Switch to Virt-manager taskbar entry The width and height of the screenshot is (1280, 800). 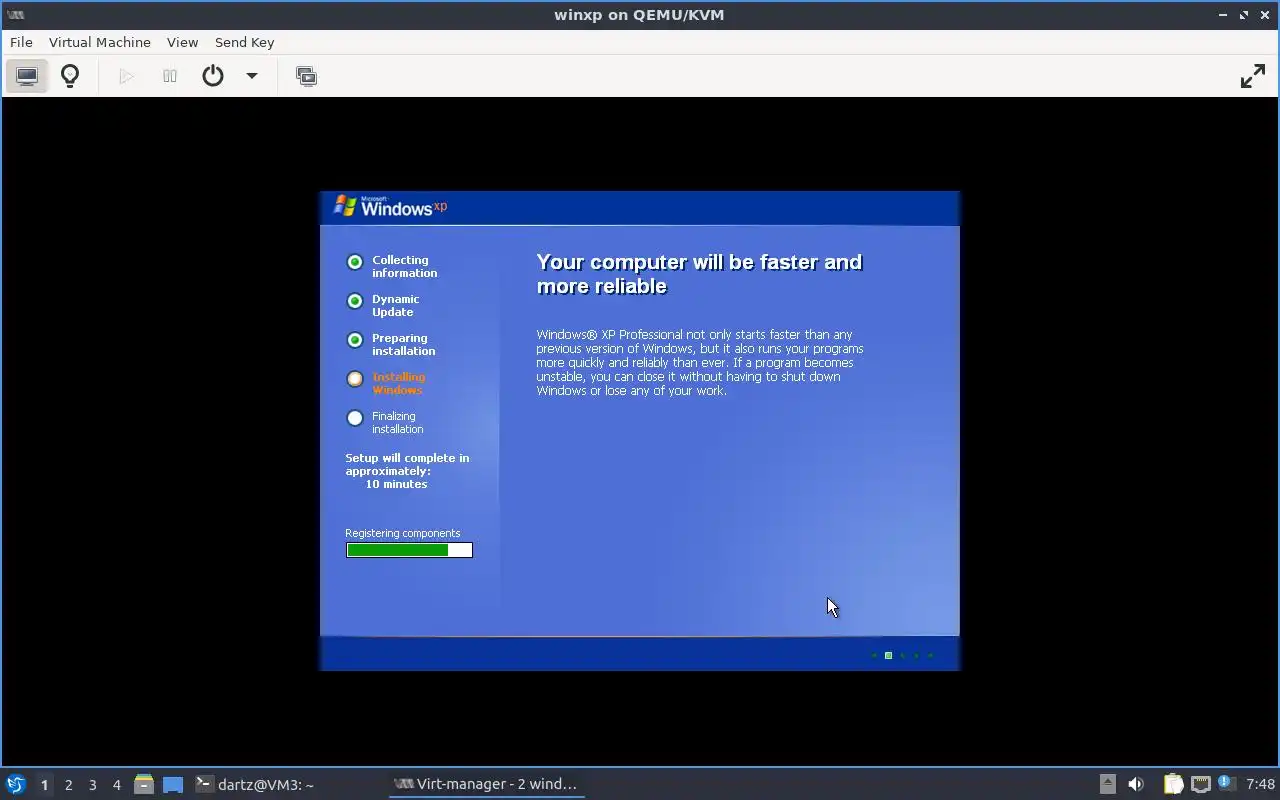point(486,784)
